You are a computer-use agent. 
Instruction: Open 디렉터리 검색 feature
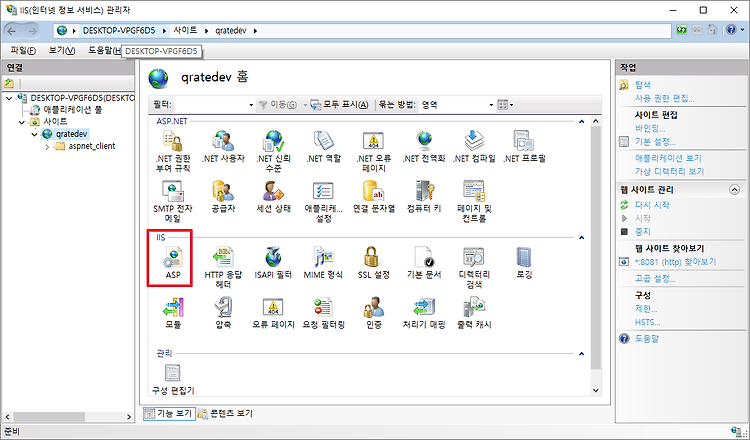point(474,268)
